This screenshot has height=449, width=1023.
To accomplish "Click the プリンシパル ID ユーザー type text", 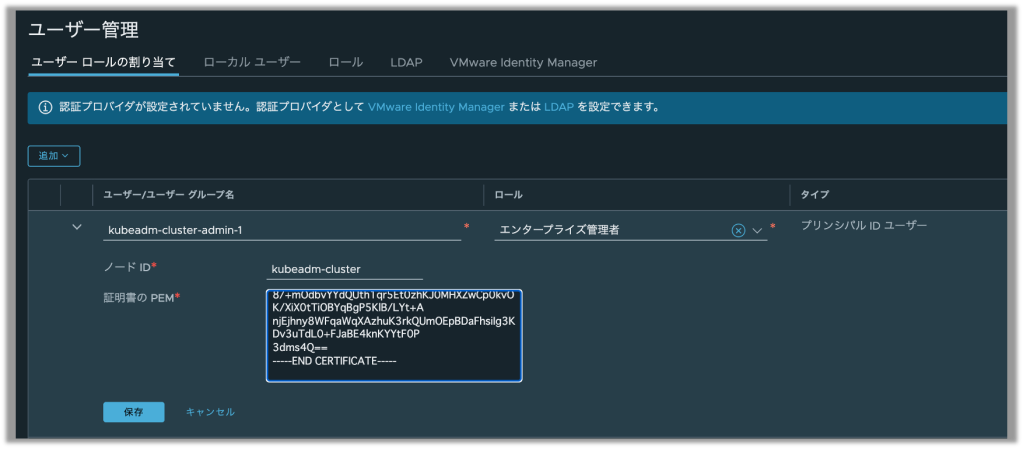I will 864,226.
